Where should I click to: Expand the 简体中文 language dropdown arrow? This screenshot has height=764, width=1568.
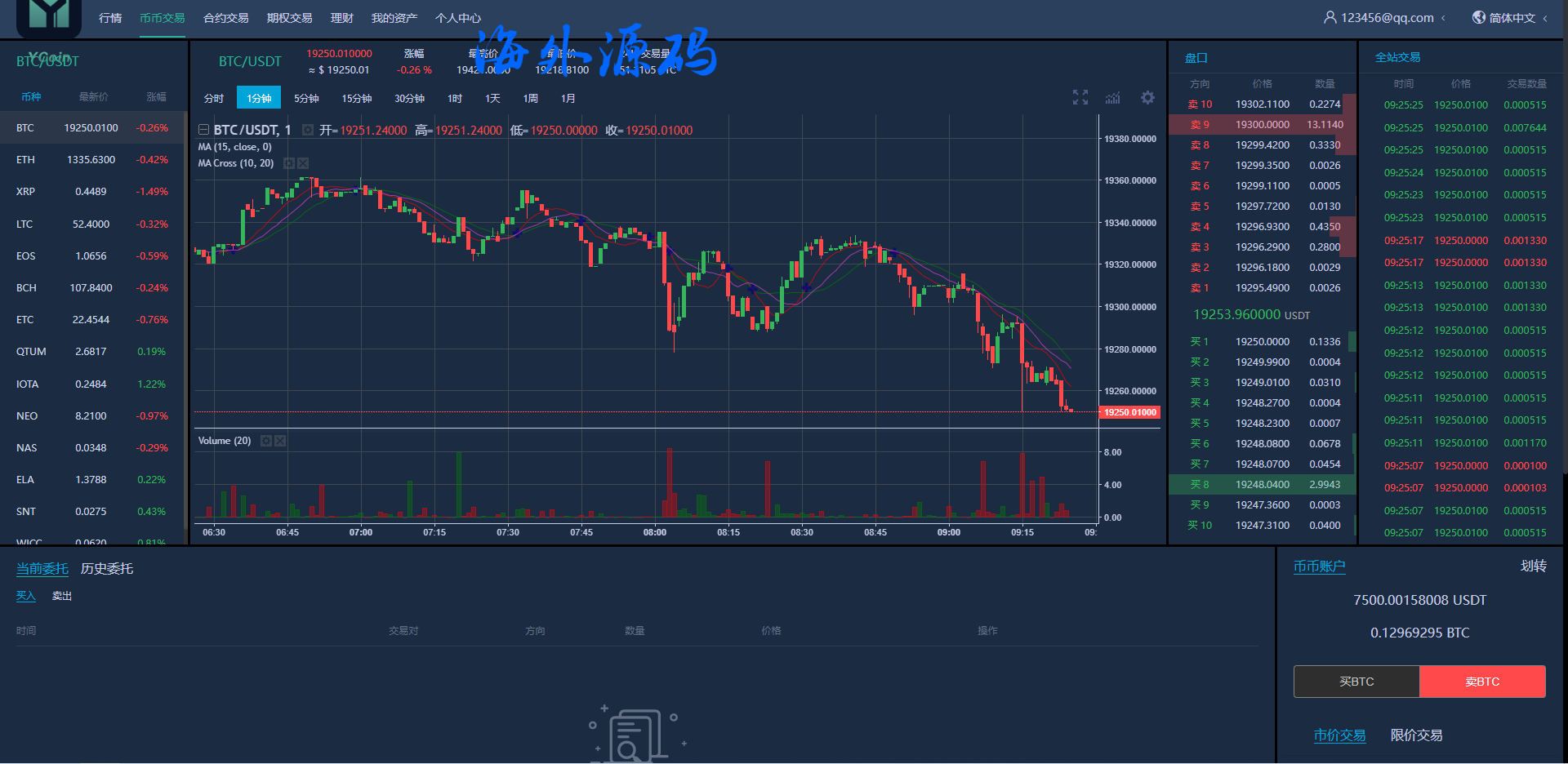(1545, 18)
